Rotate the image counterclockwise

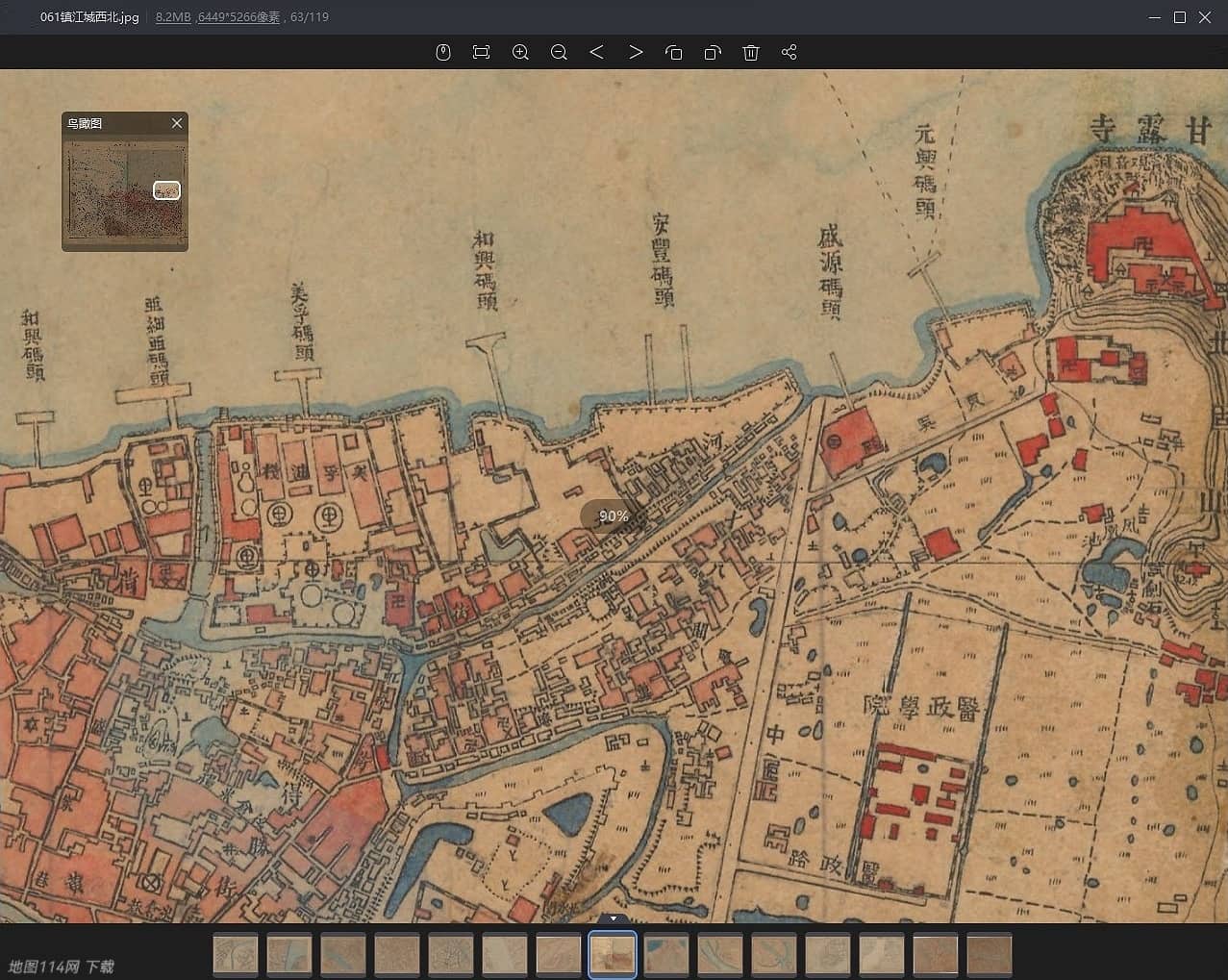tap(674, 52)
